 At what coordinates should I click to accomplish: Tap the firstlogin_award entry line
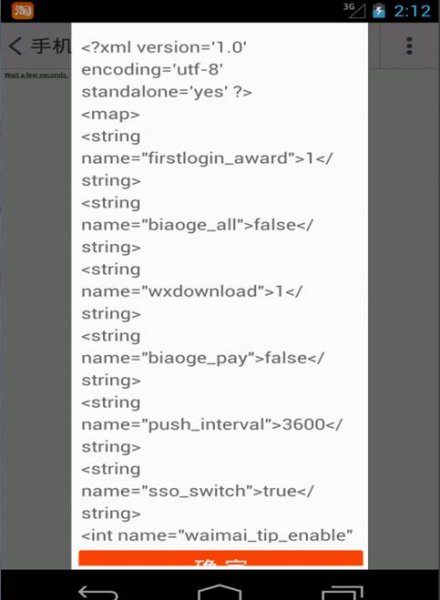[207, 158]
